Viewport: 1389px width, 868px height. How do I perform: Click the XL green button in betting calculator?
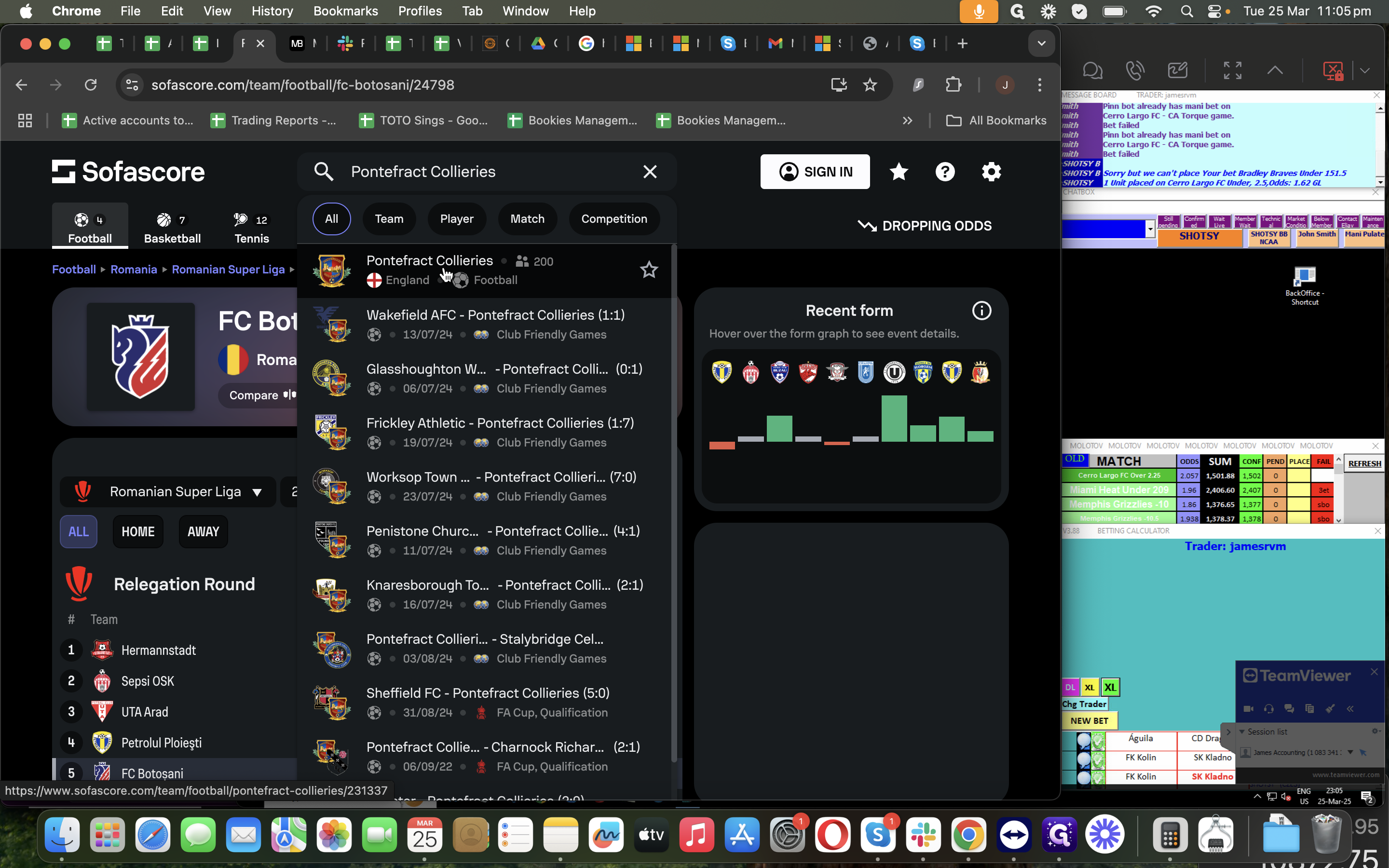tap(1110, 687)
